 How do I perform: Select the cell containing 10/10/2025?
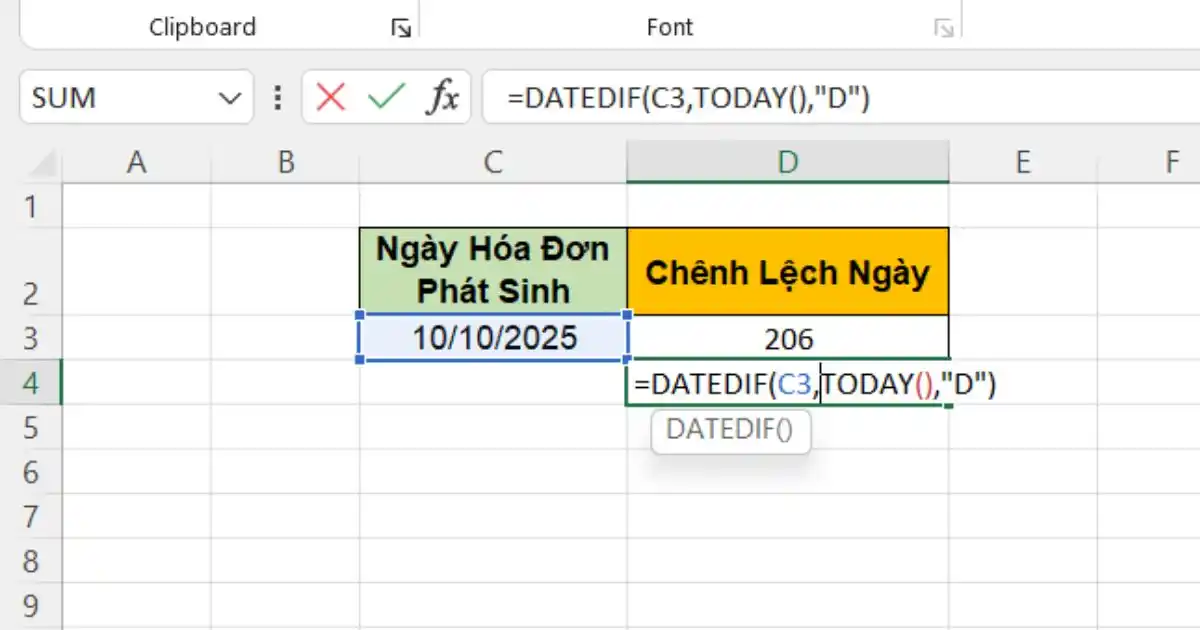coord(494,338)
